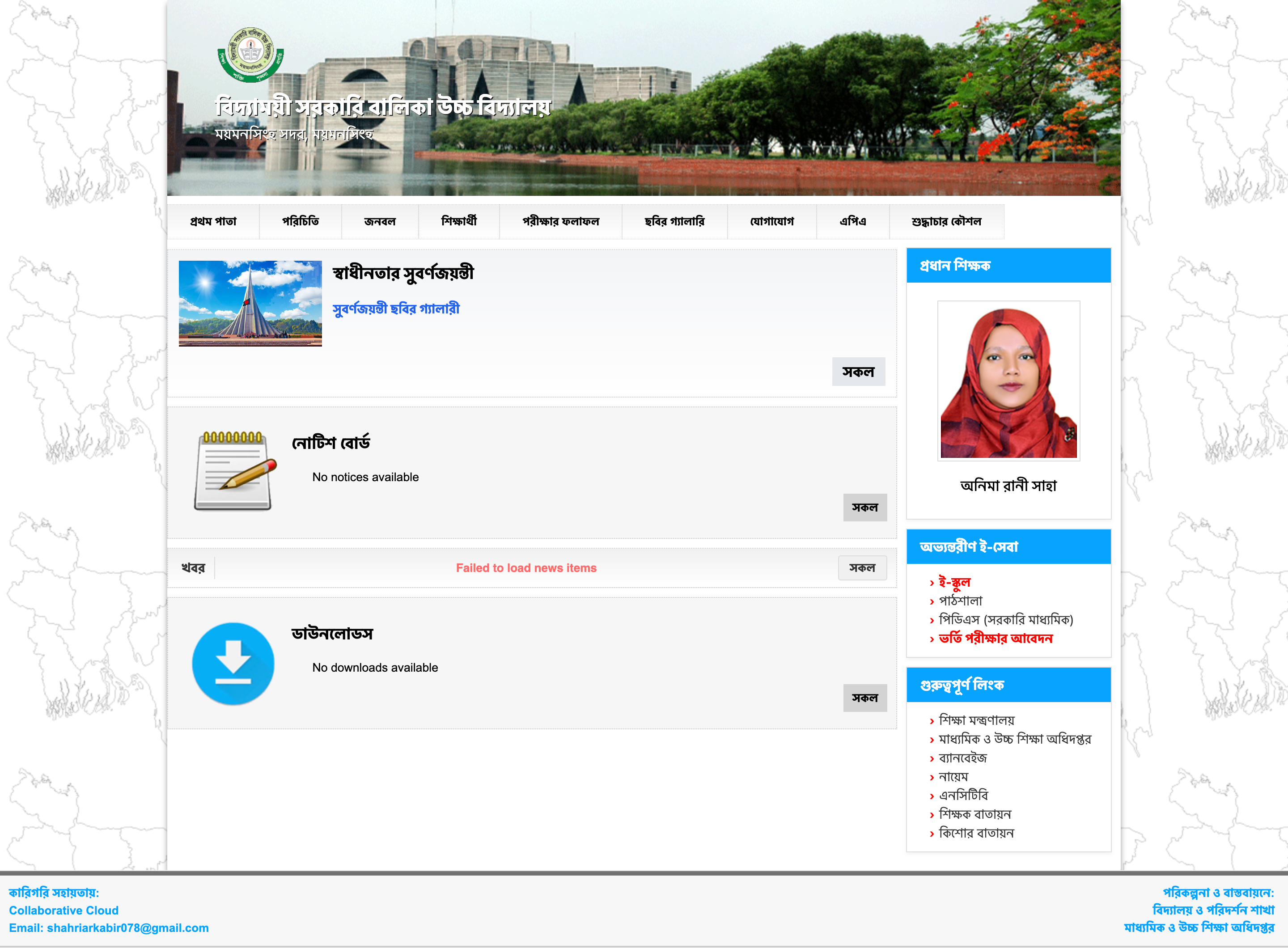Click the email address shahriarkabir078@gmail.com
The height and width of the screenshot is (948, 1288).
127,927
